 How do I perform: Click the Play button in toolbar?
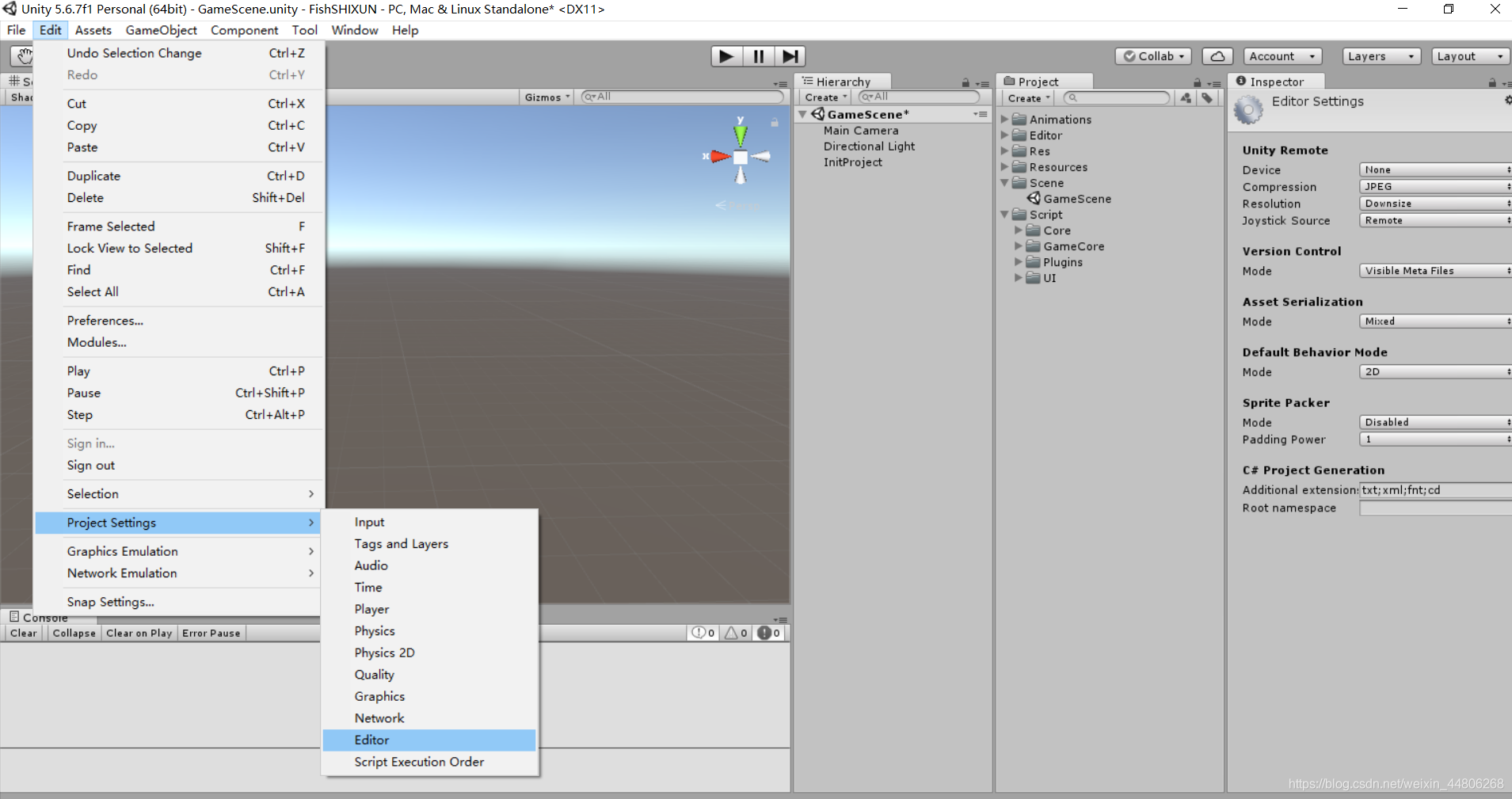(x=726, y=56)
